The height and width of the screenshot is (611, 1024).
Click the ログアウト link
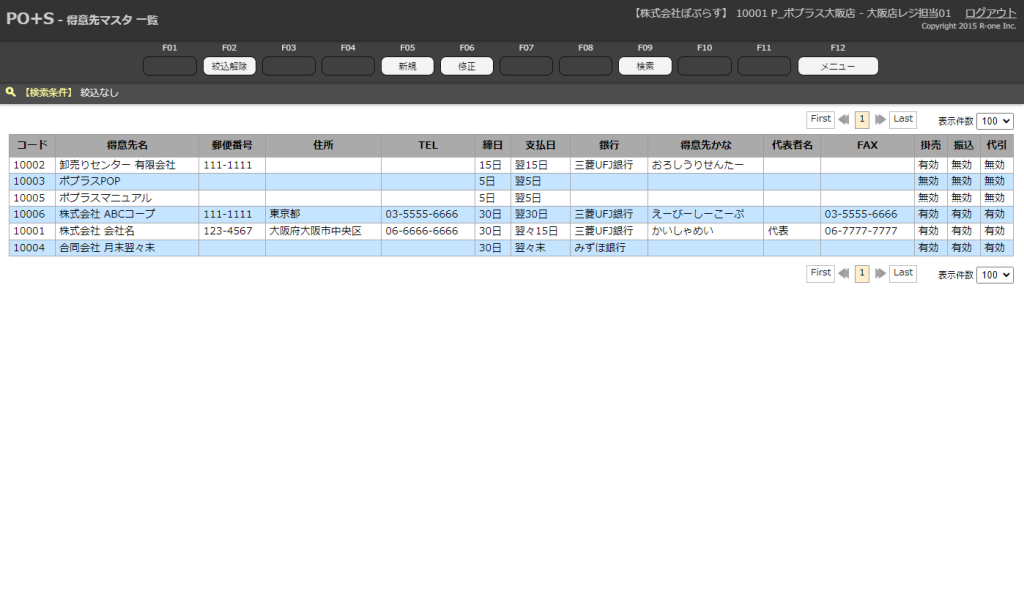click(x=990, y=13)
